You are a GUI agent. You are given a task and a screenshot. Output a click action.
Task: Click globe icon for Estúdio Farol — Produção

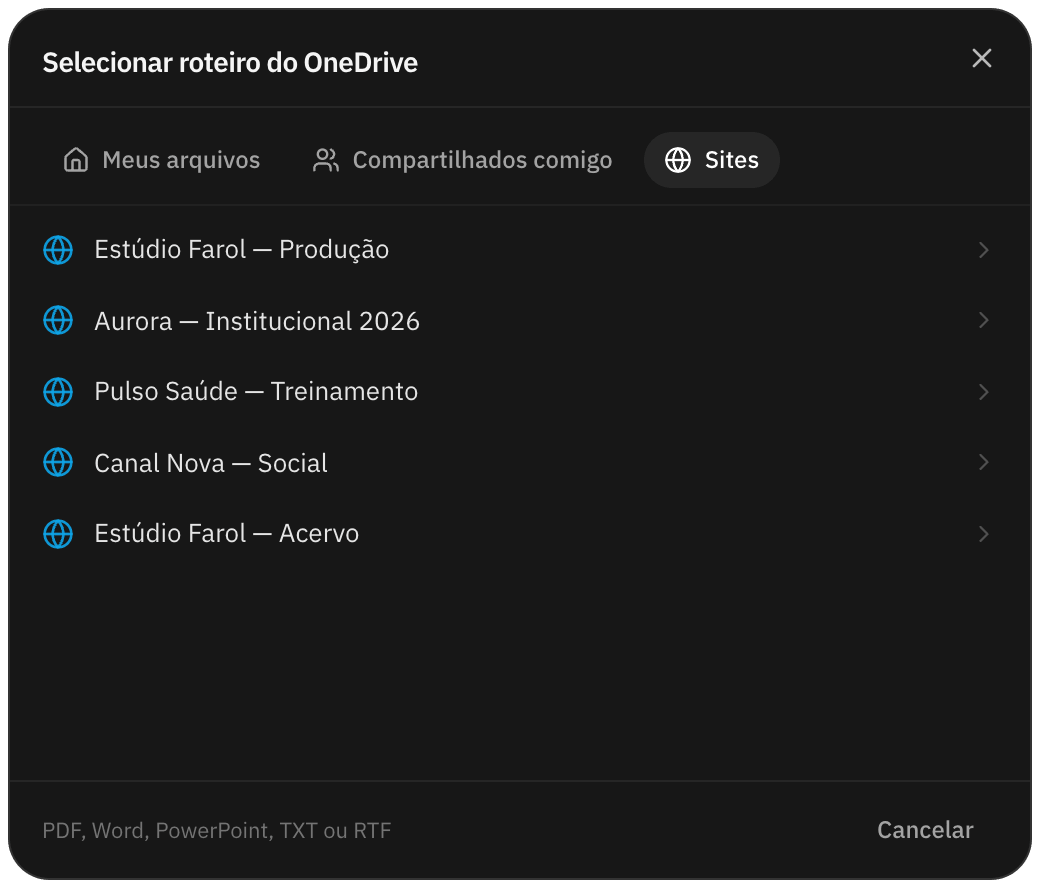click(58, 250)
